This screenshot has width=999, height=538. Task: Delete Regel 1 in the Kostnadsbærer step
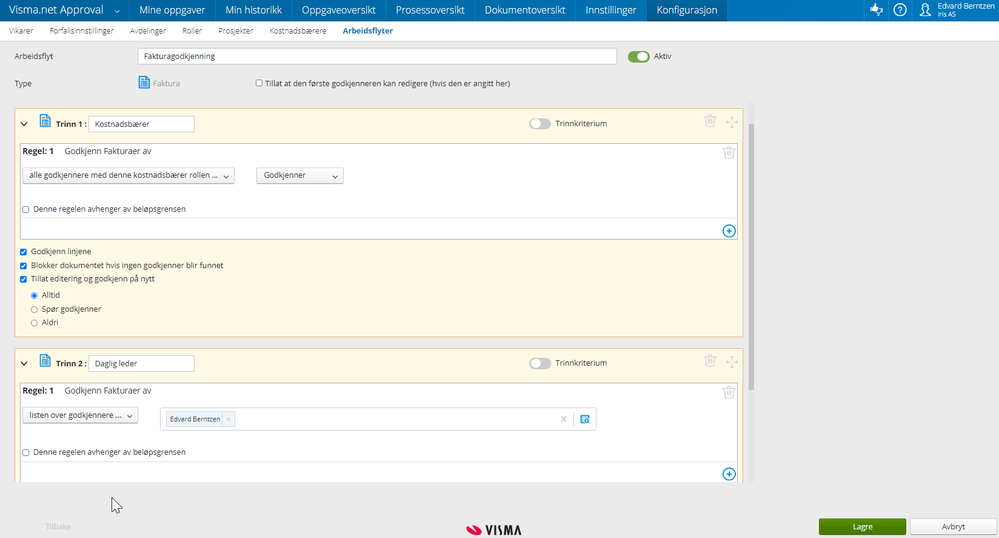click(729, 153)
